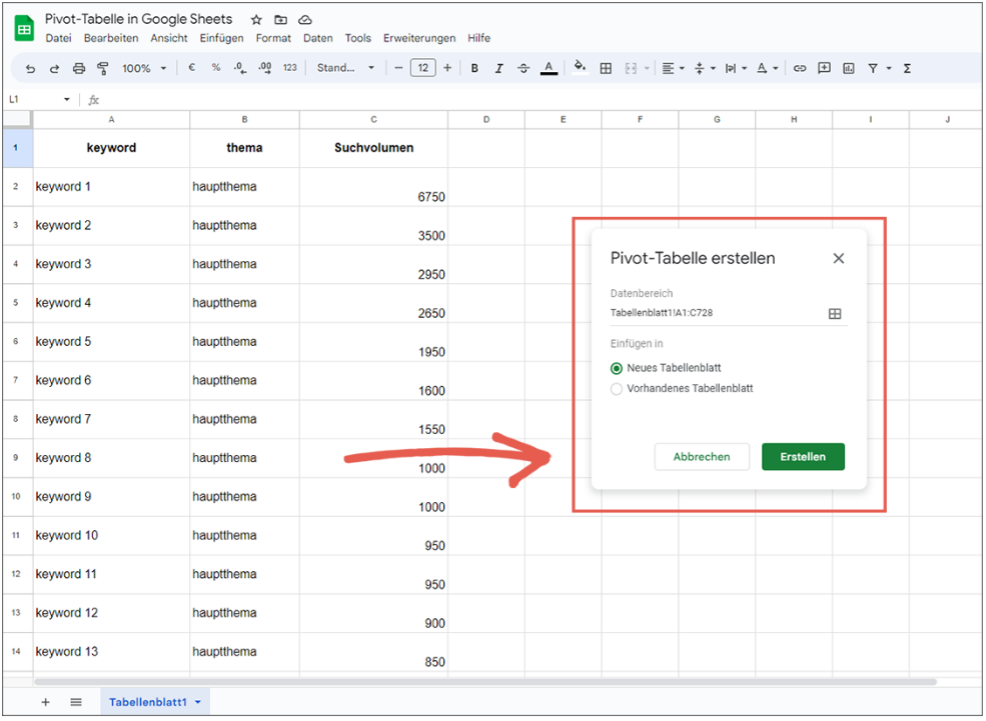Click the Abbrechen button

point(702,457)
